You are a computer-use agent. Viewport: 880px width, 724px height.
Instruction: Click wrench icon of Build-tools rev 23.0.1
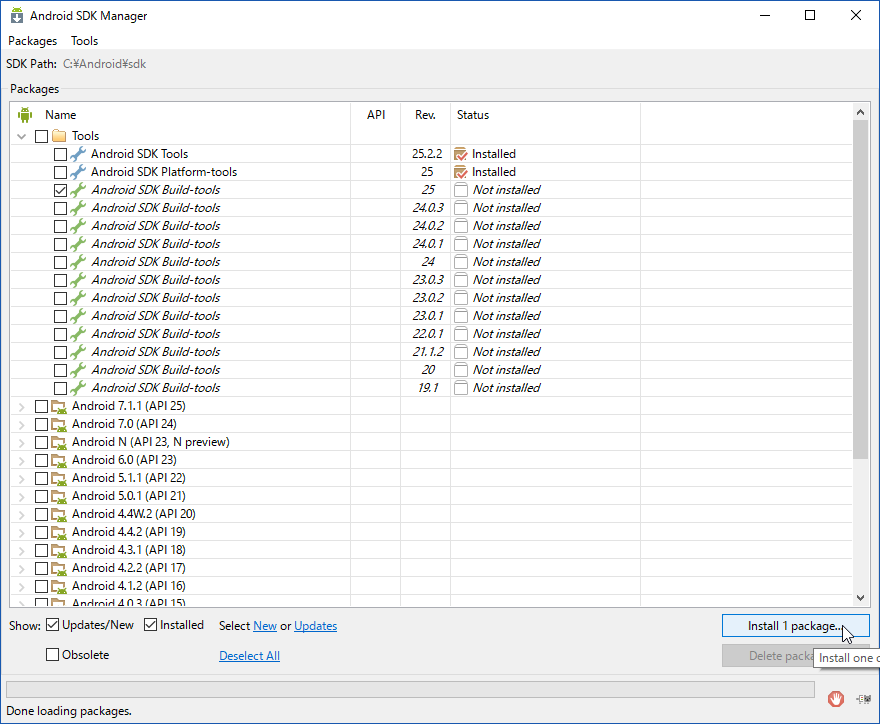pyautogui.click(x=78, y=316)
